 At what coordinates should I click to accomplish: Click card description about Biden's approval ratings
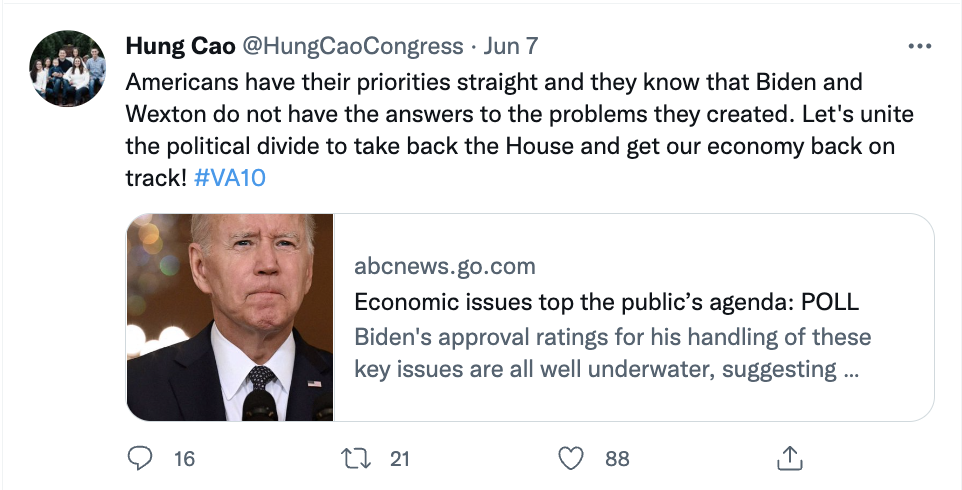click(612, 353)
